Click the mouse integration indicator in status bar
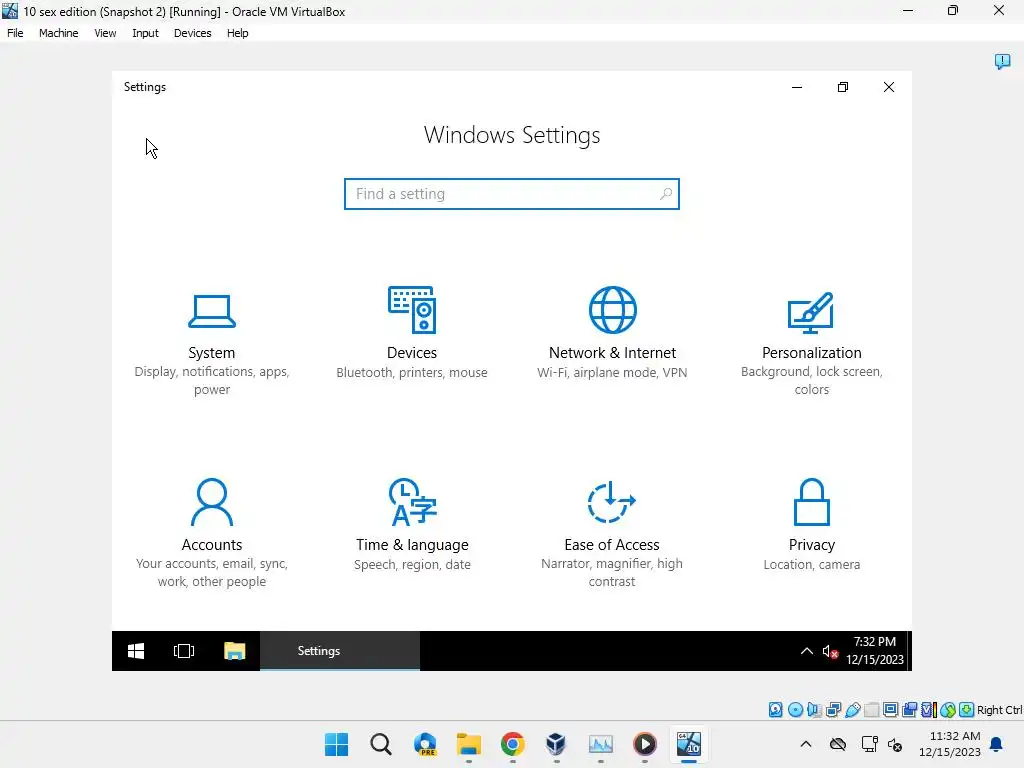Image resolution: width=1024 pixels, height=768 pixels. point(948,710)
